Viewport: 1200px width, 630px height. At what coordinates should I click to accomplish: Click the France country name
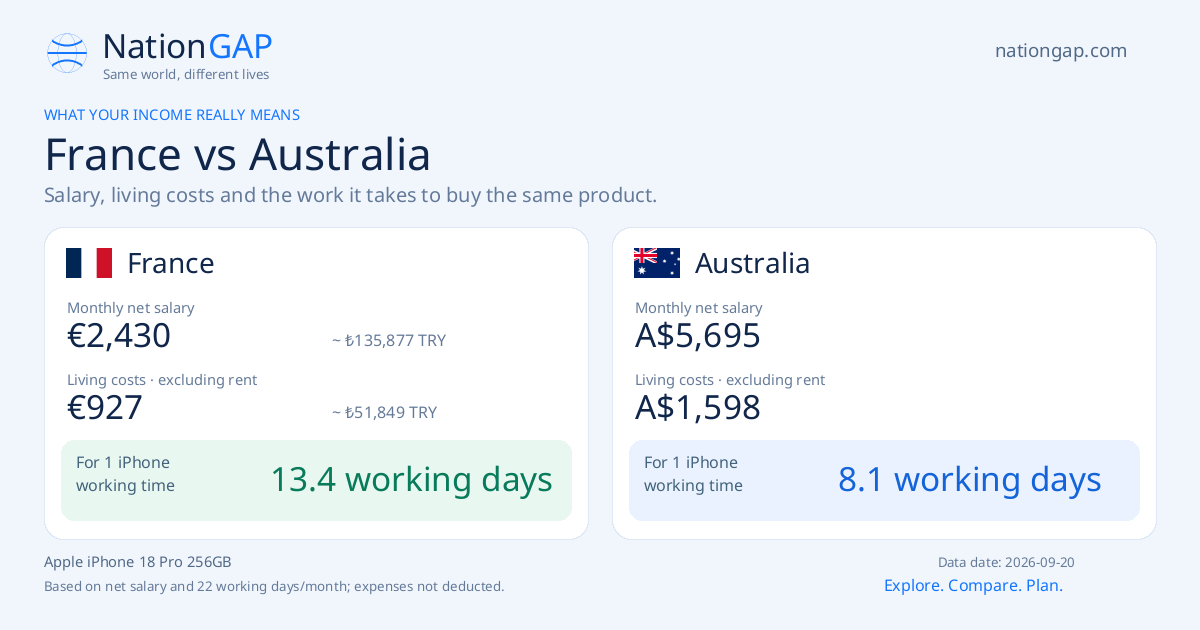coord(171,263)
